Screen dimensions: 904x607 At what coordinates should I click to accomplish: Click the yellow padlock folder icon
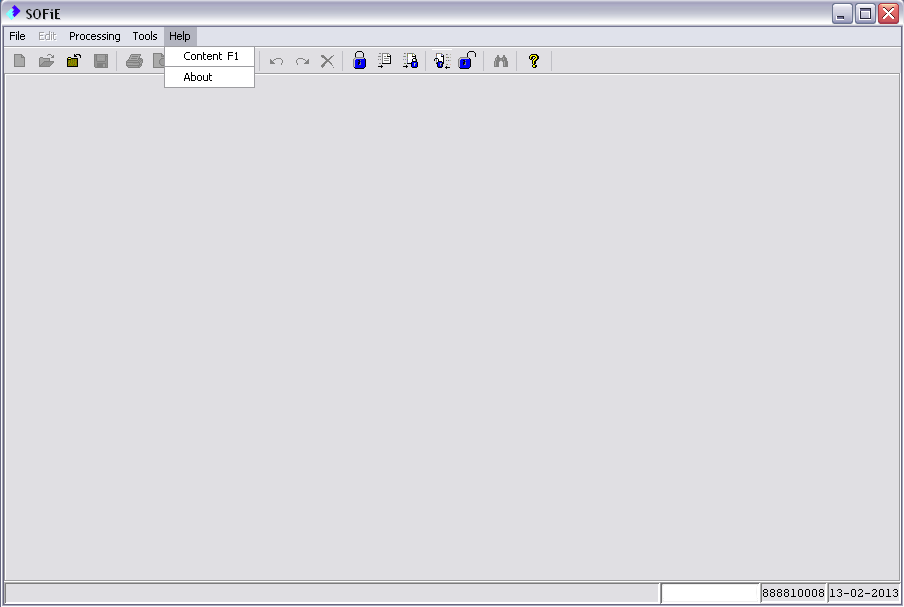pyautogui.click(x=73, y=61)
